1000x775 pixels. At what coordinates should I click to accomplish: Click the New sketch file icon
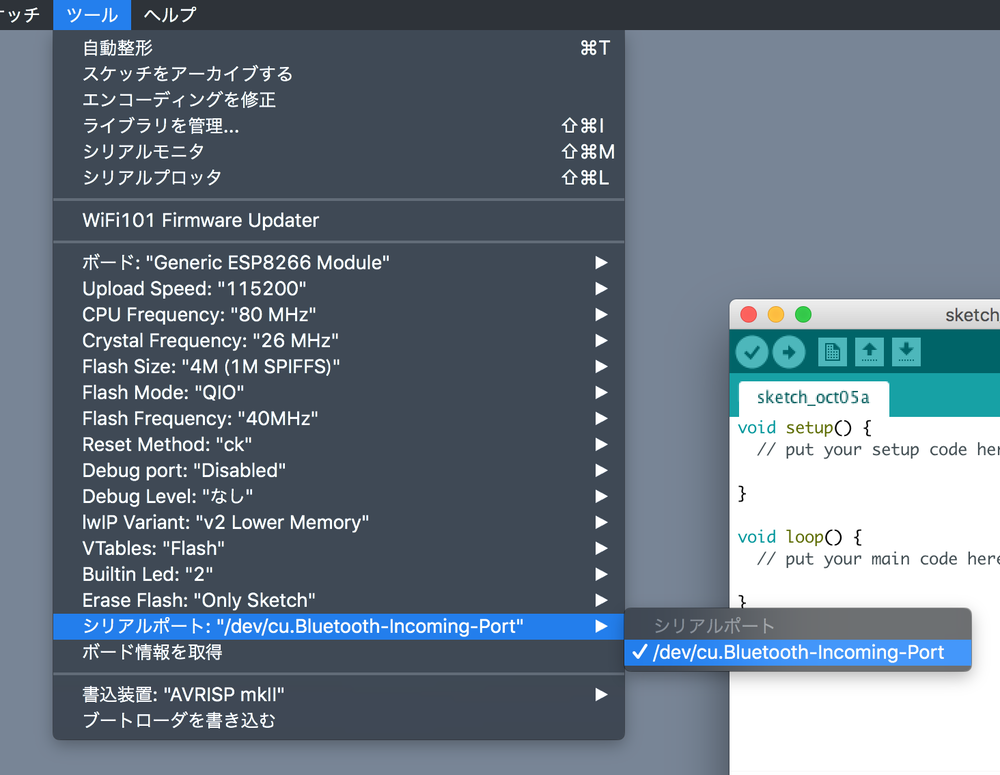(x=832, y=352)
